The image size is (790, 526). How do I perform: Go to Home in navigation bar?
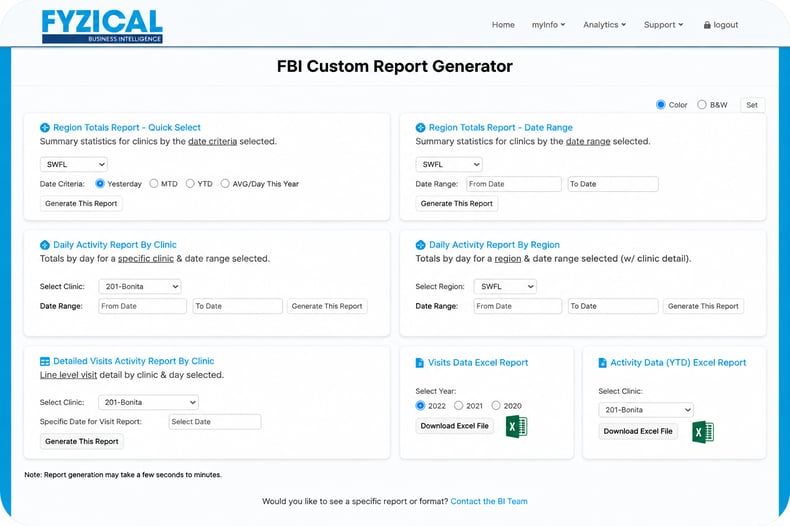503,25
